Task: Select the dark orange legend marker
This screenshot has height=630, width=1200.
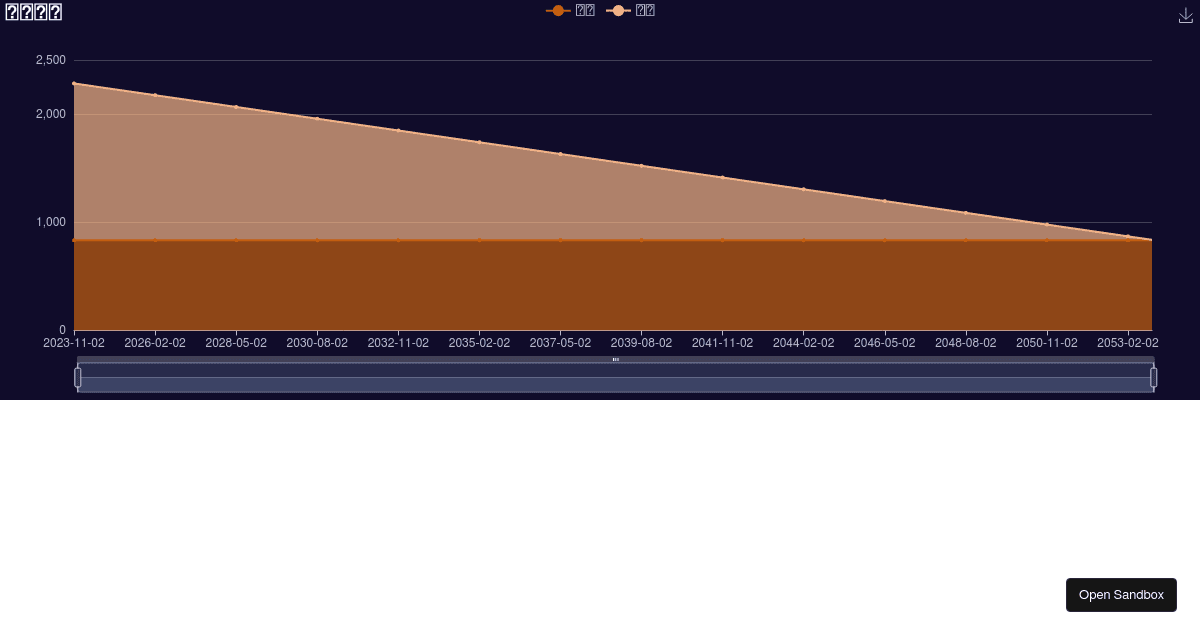Action: (x=559, y=10)
